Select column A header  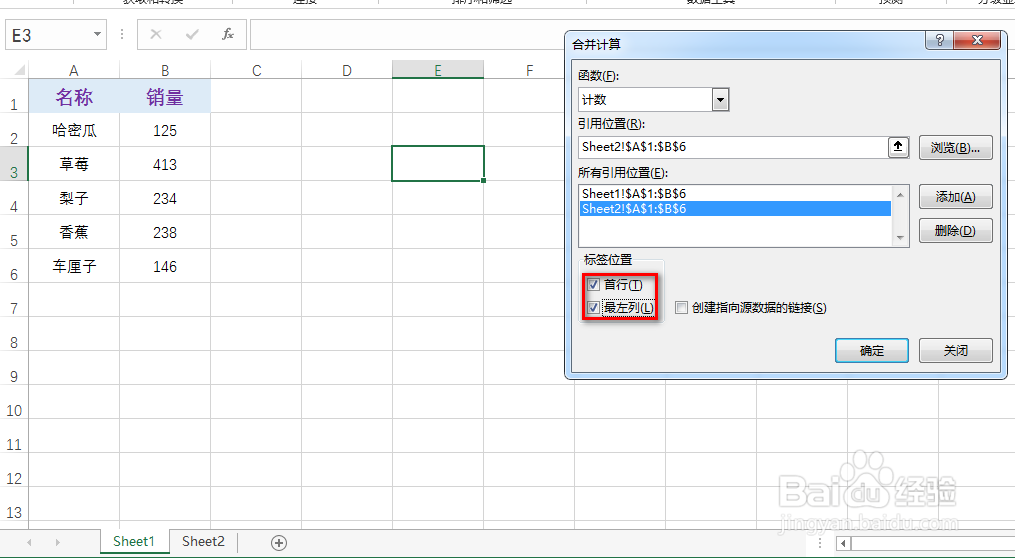pos(74,70)
